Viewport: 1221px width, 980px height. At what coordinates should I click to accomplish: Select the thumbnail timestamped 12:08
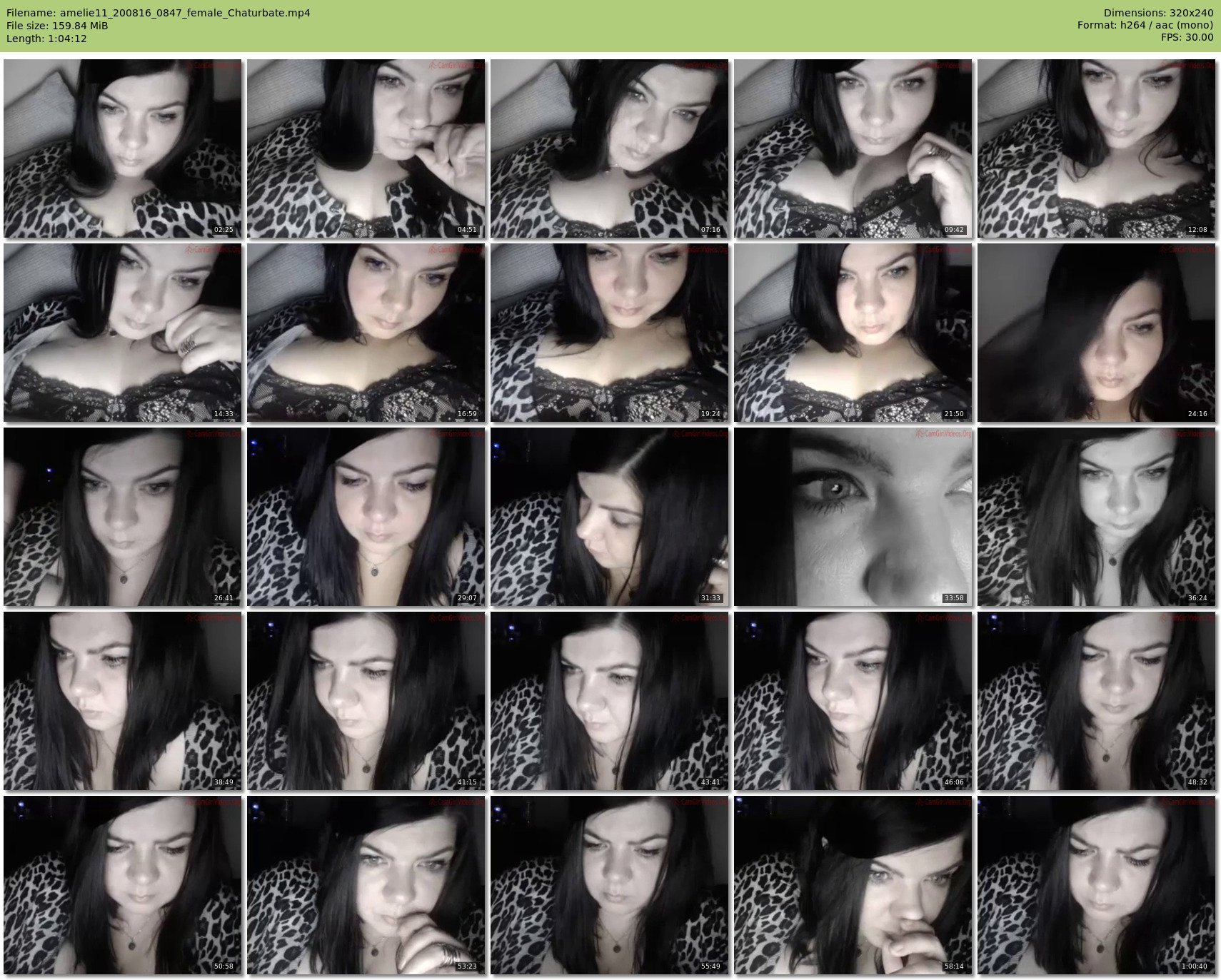[x=1096, y=148]
